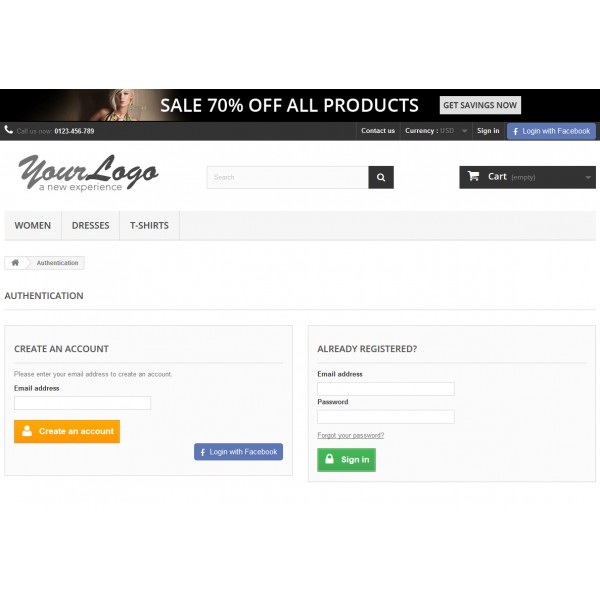This screenshot has height=600, width=600.
Task: Click the Sign in link in top bar
Action: (x=488, y=131)
